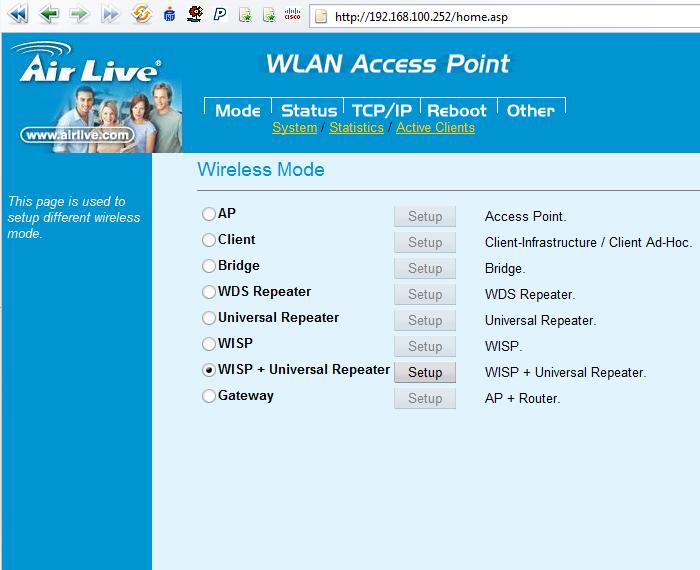Click the green forward arrow
Viewport: 700px width, 570px height.
coord(79,14)
